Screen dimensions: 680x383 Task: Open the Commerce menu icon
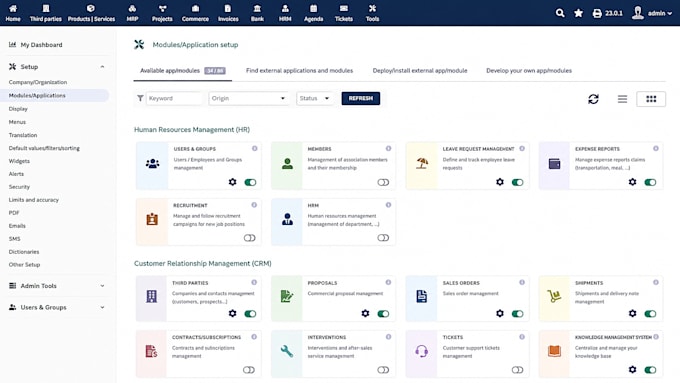pyautogui.click(x=195, y=9)
